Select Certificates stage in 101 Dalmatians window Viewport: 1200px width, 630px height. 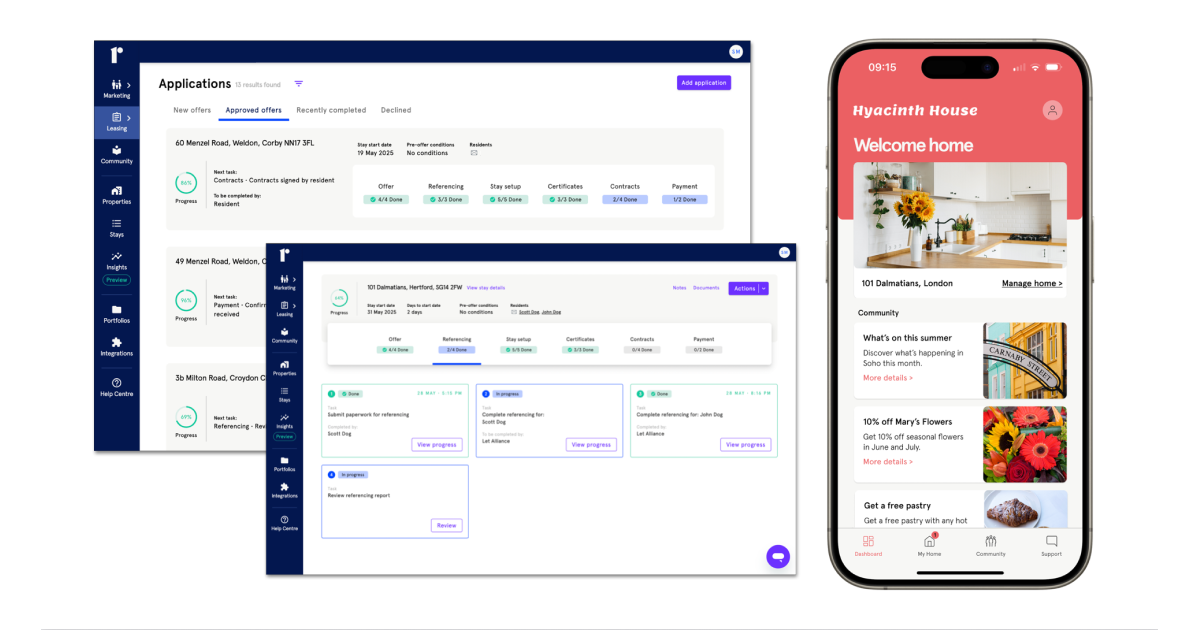click(x=580, y=344)
